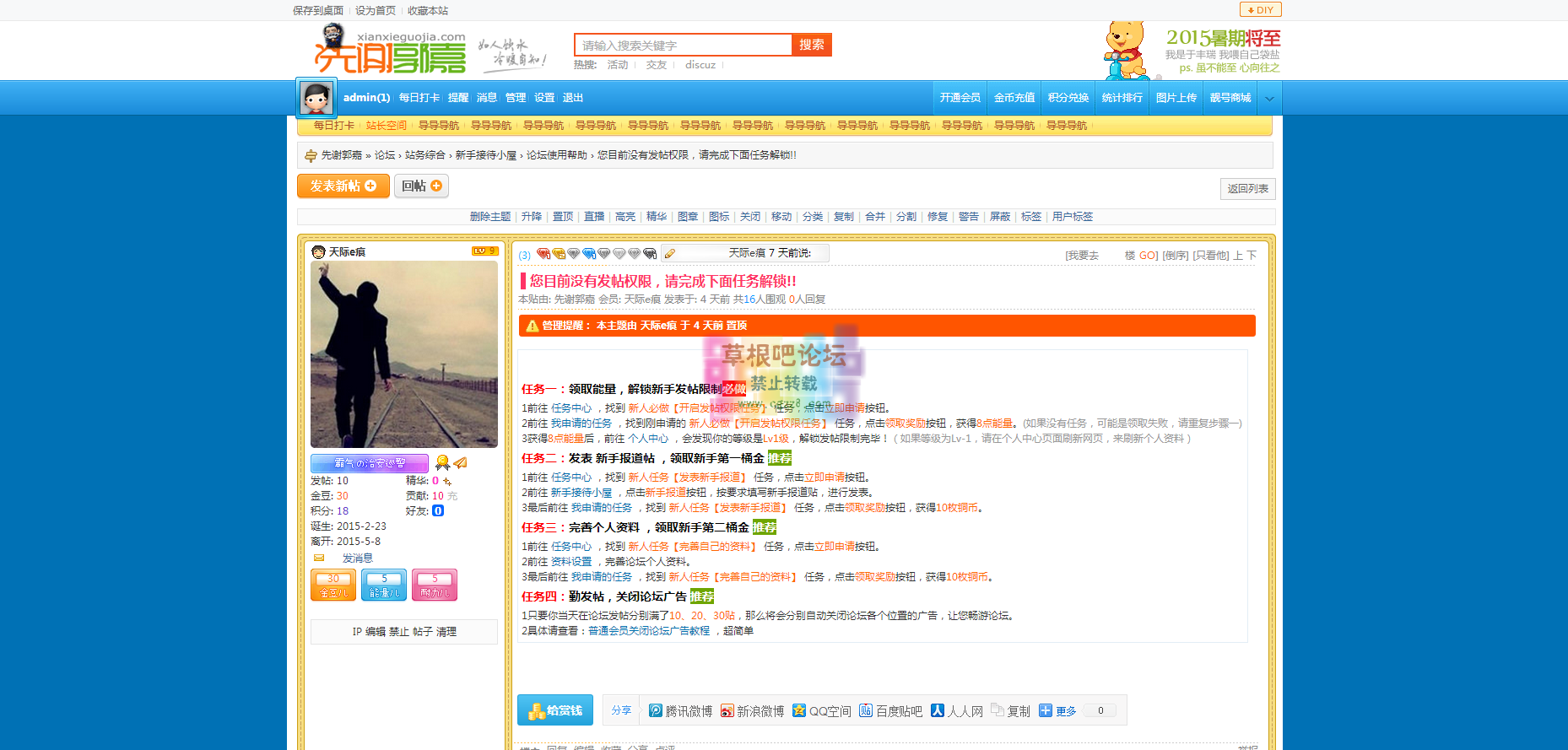
Task: Open the DIY style dropdown button
Action: point(1260,10)
